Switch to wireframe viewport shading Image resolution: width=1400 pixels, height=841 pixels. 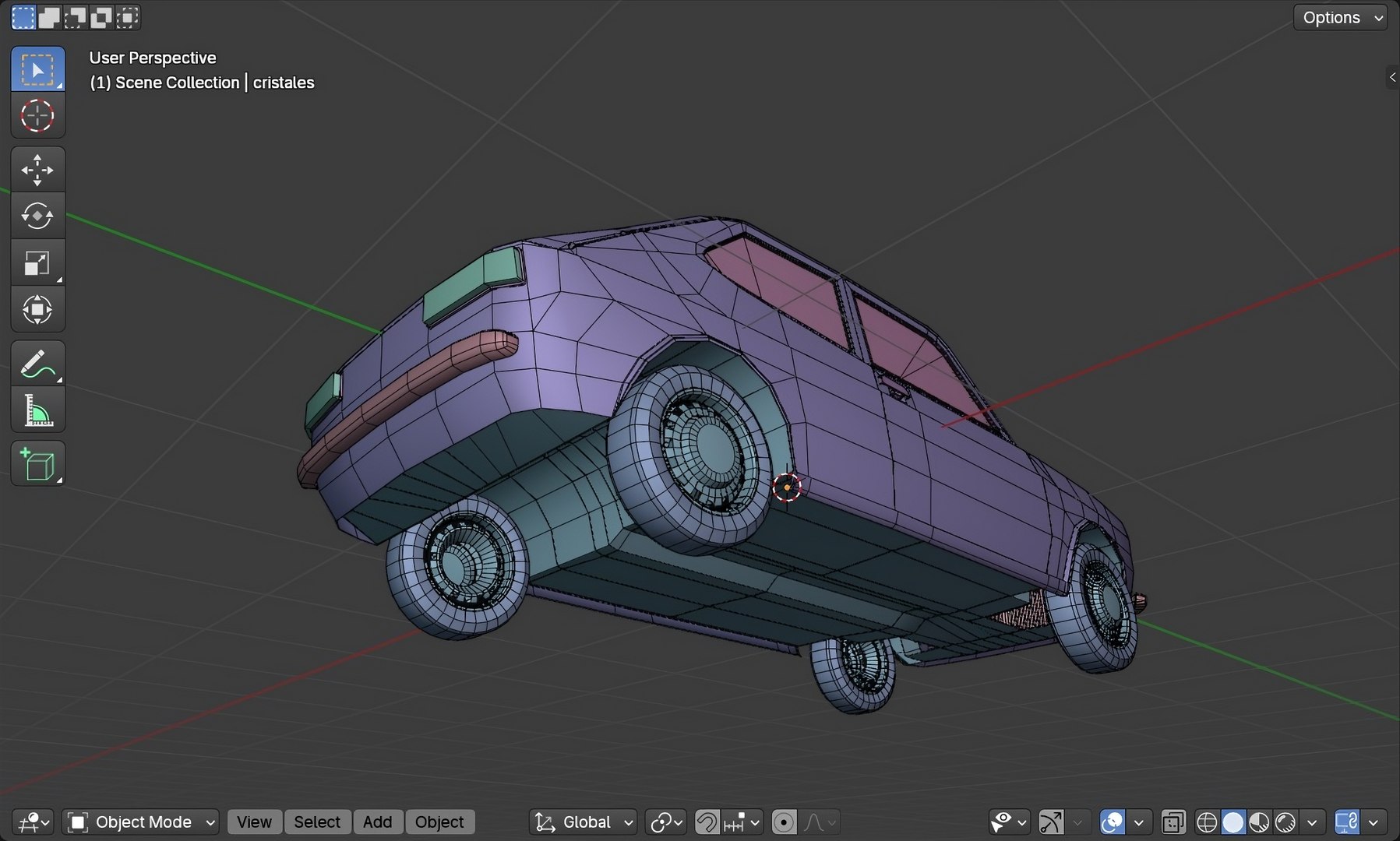tap(1207, 822)
